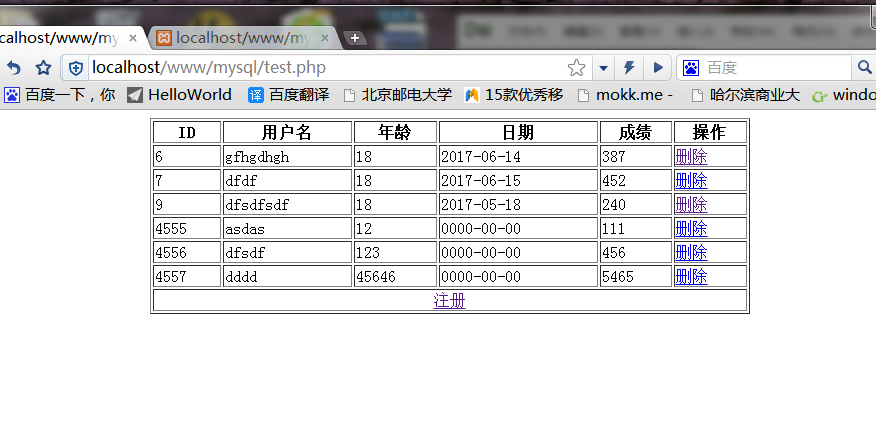Click the score cell 240
876x423 pixels.
pos(636,205)
